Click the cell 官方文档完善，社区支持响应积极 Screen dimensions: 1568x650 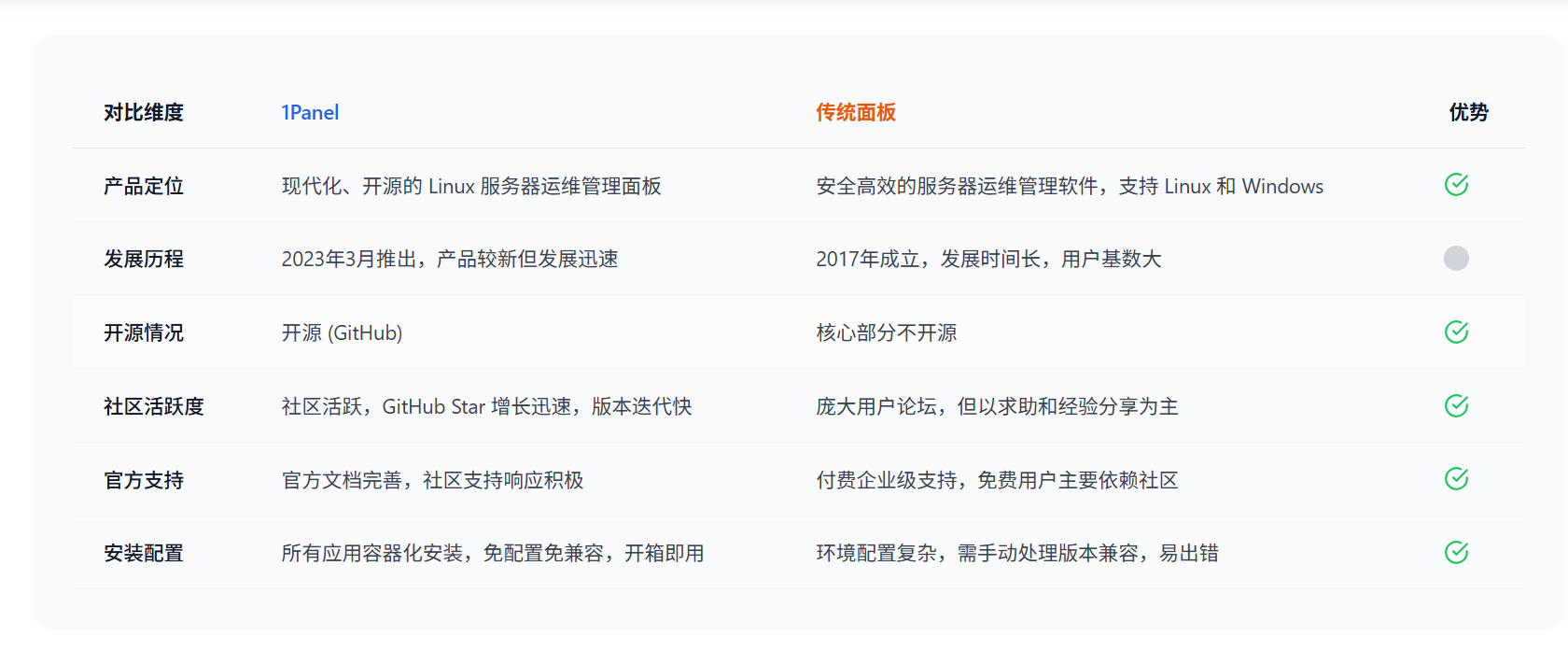(x=432, y=480)
